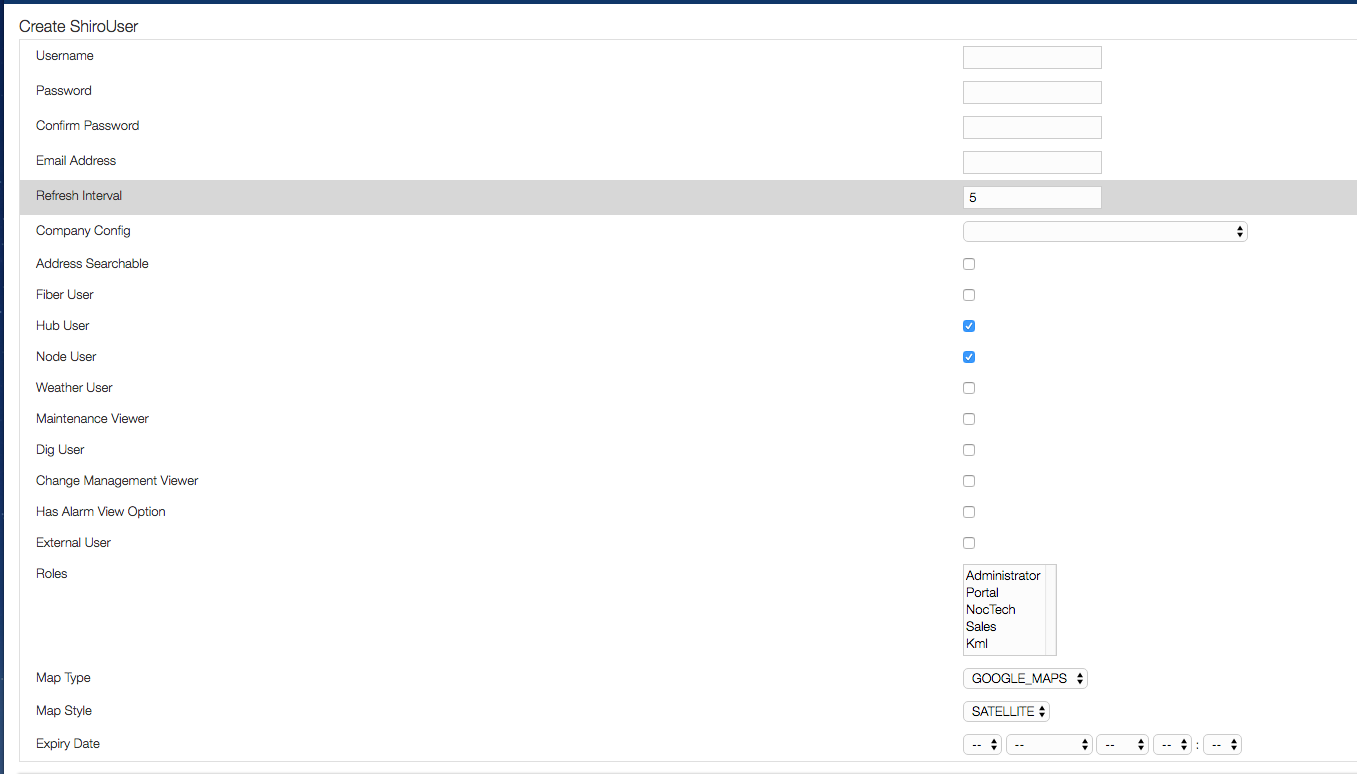
Task: Check the Fiber User checkbox
Action: 968,295
